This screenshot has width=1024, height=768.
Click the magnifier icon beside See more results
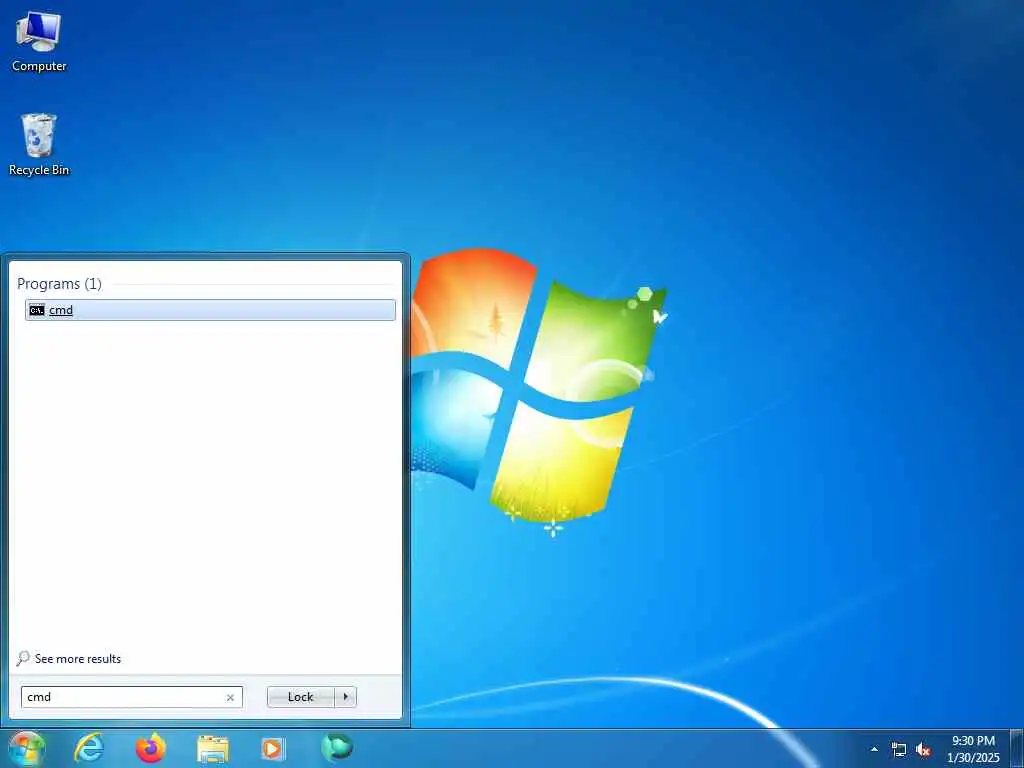23,658
